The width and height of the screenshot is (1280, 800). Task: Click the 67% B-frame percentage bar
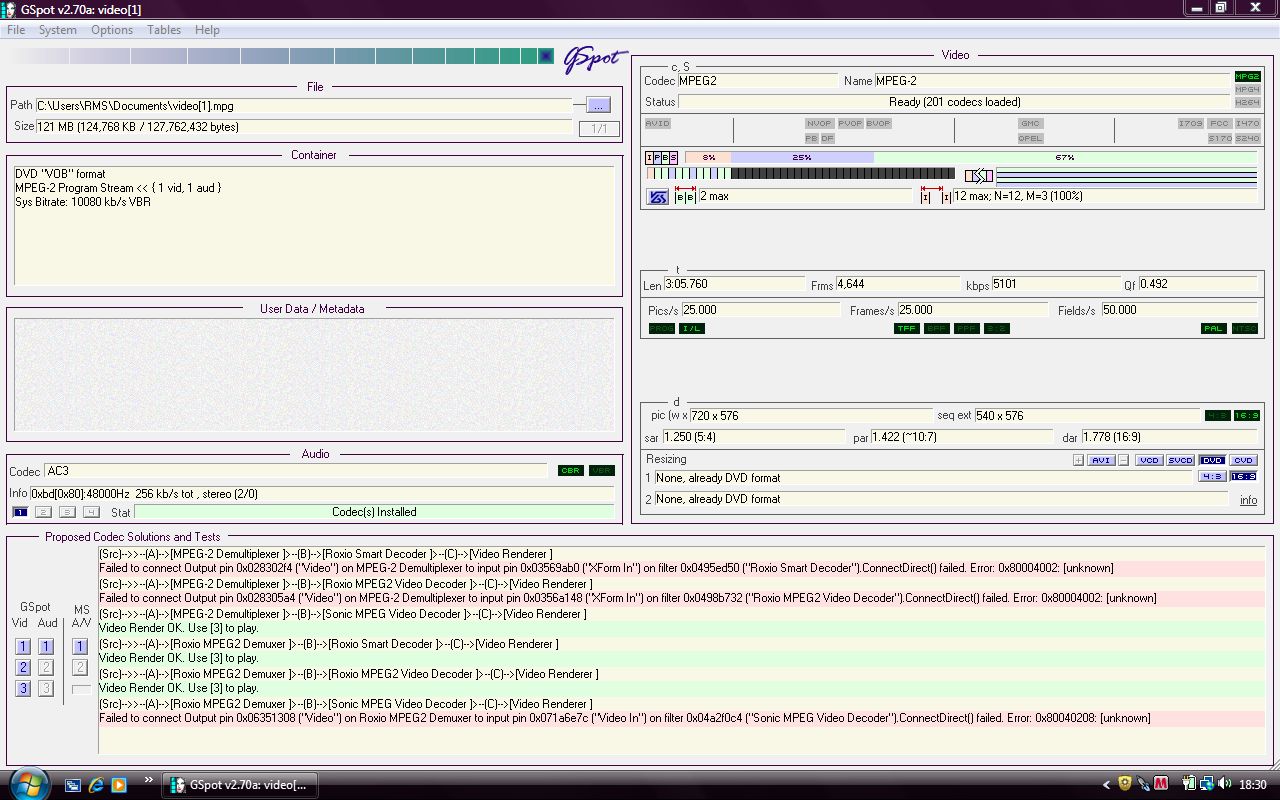pyautogui.click(x=1065, y=158)
